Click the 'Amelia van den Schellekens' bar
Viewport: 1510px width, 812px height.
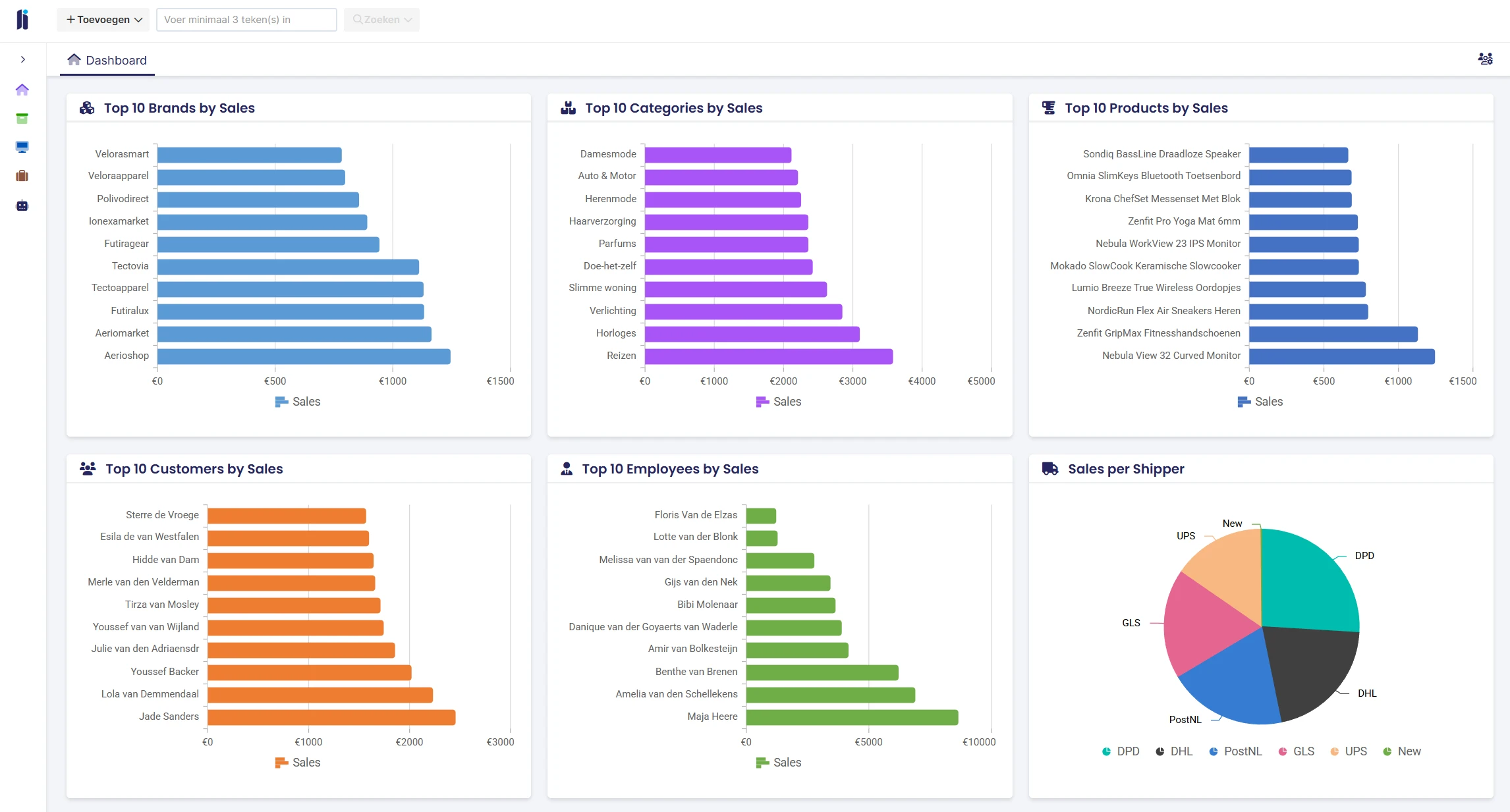click(x=830, y=695)
